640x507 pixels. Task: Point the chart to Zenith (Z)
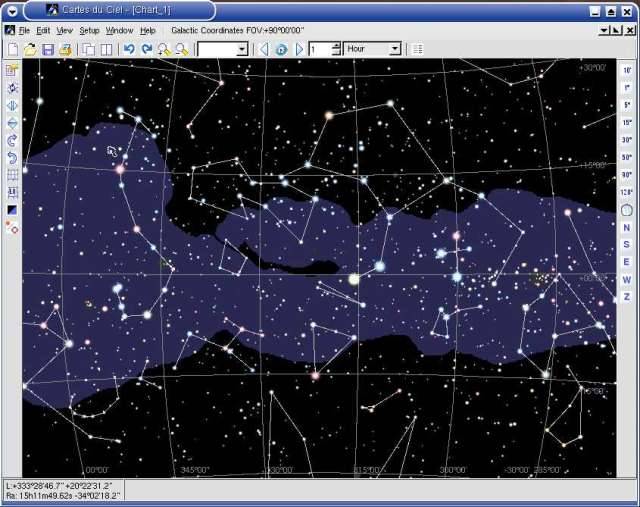[x=627, y=297]
